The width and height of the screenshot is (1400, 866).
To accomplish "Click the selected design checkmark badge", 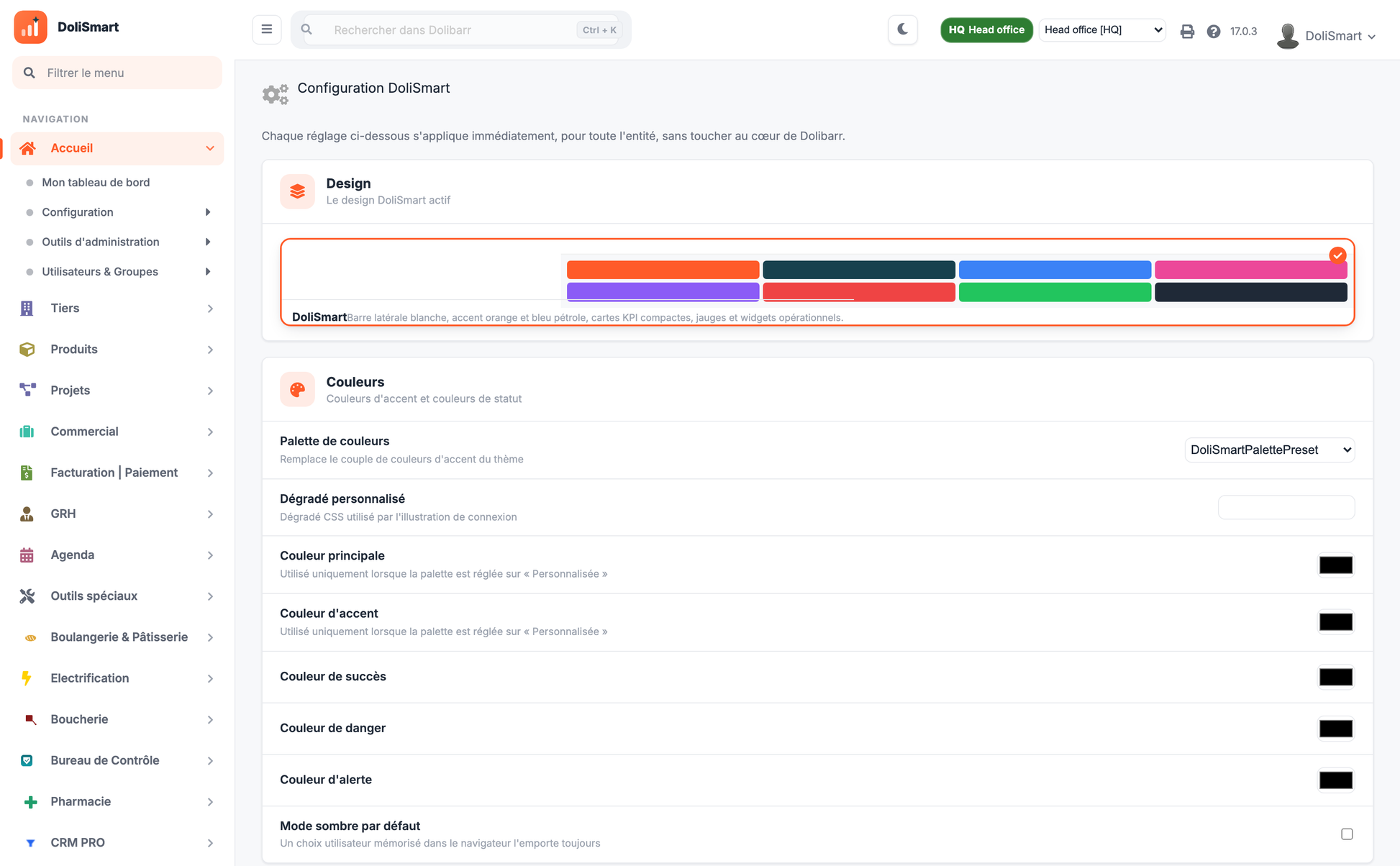I will pos(1337,255).
